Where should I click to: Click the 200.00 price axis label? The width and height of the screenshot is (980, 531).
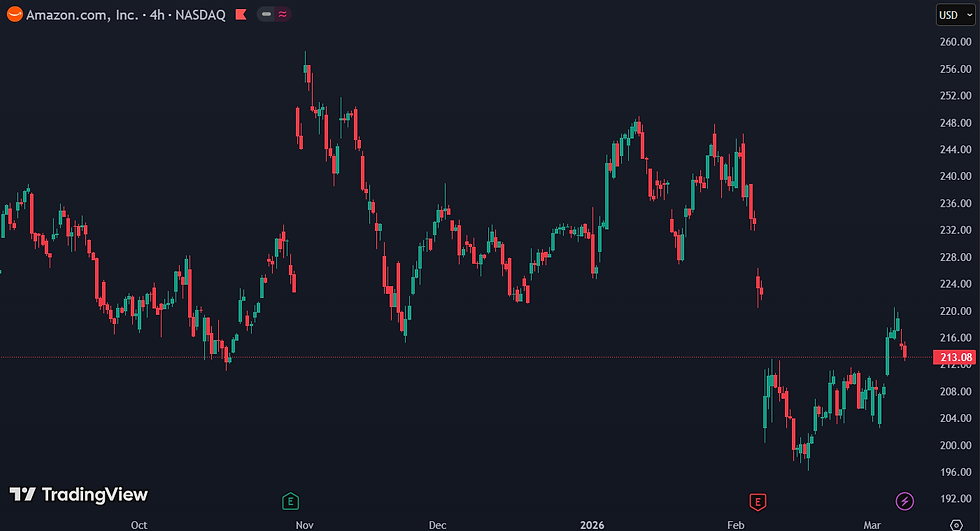click(956, 445)
